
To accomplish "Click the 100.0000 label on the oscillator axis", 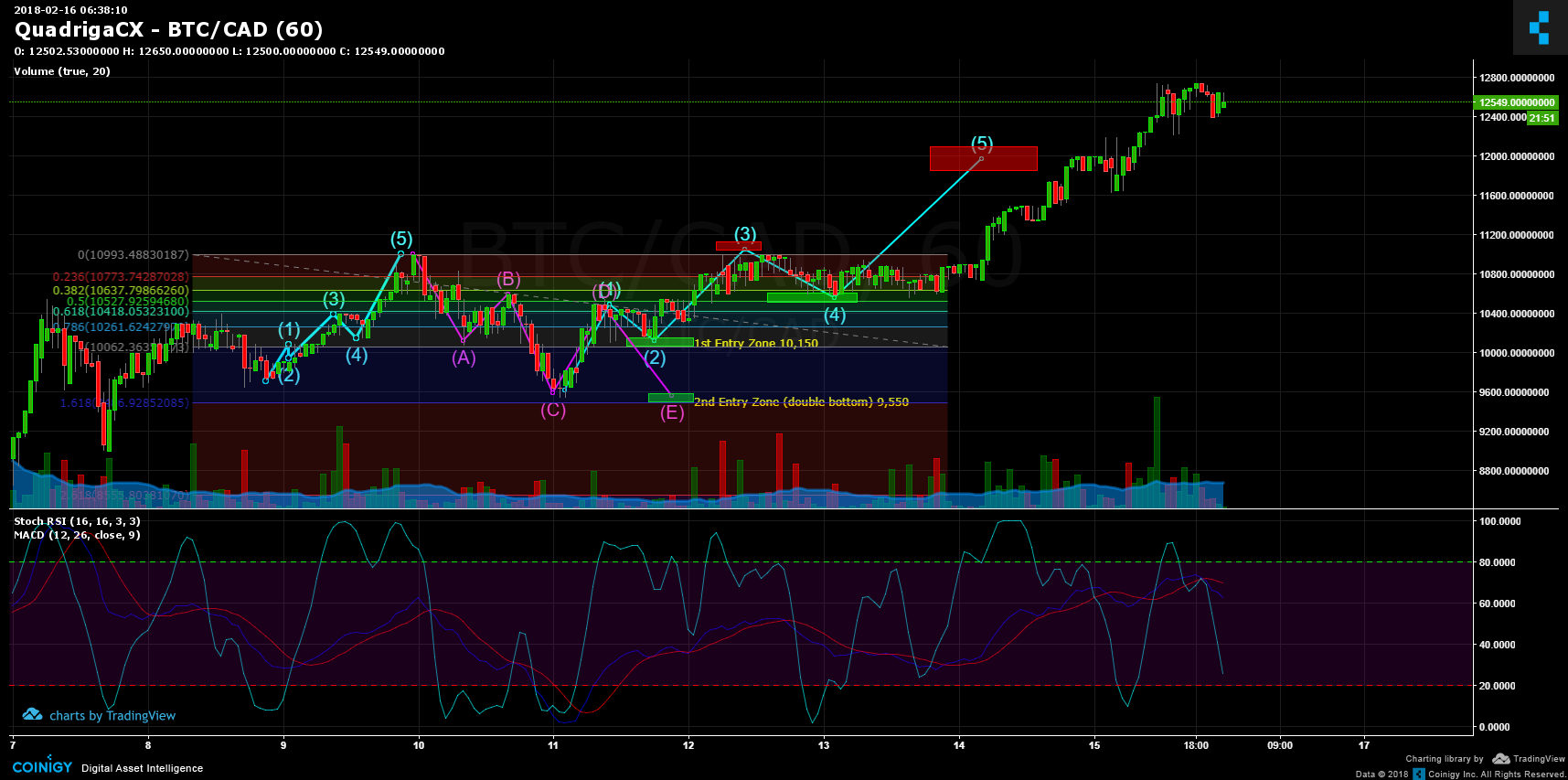I will (x=1499, y=521).
